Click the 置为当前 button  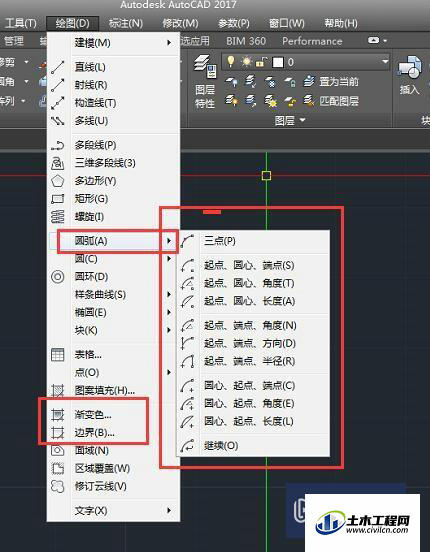pyautogui.click(x=331, y=82)
